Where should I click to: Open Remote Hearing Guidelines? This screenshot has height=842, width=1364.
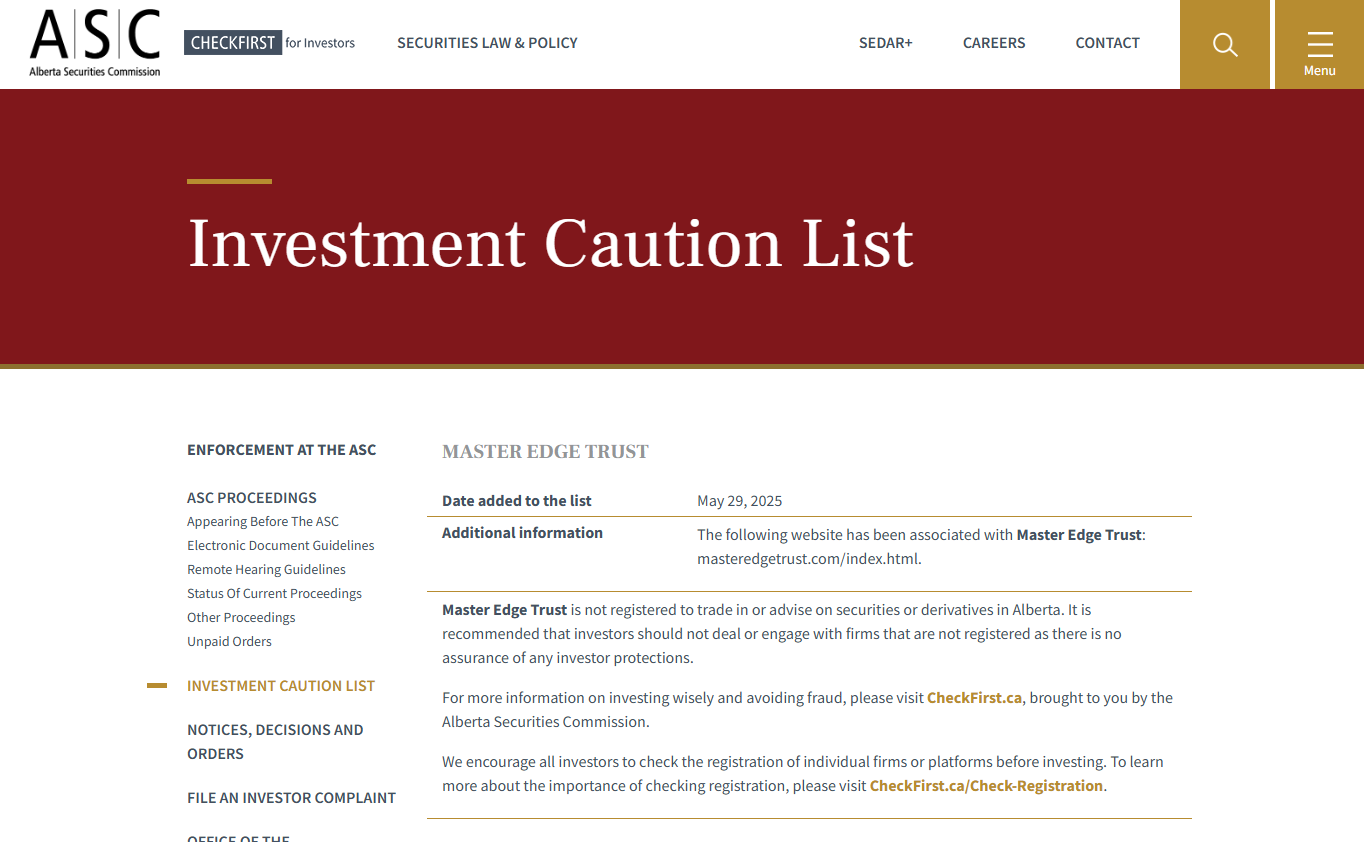(x=266, y=570)
